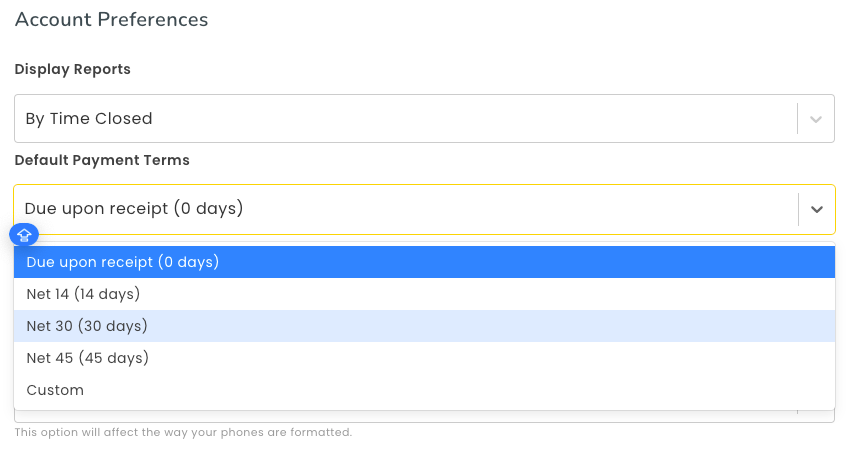The height and width of the screenshot is (449, 866).
Task: Click the Default Payment Terms label
Action: point(102,160)
